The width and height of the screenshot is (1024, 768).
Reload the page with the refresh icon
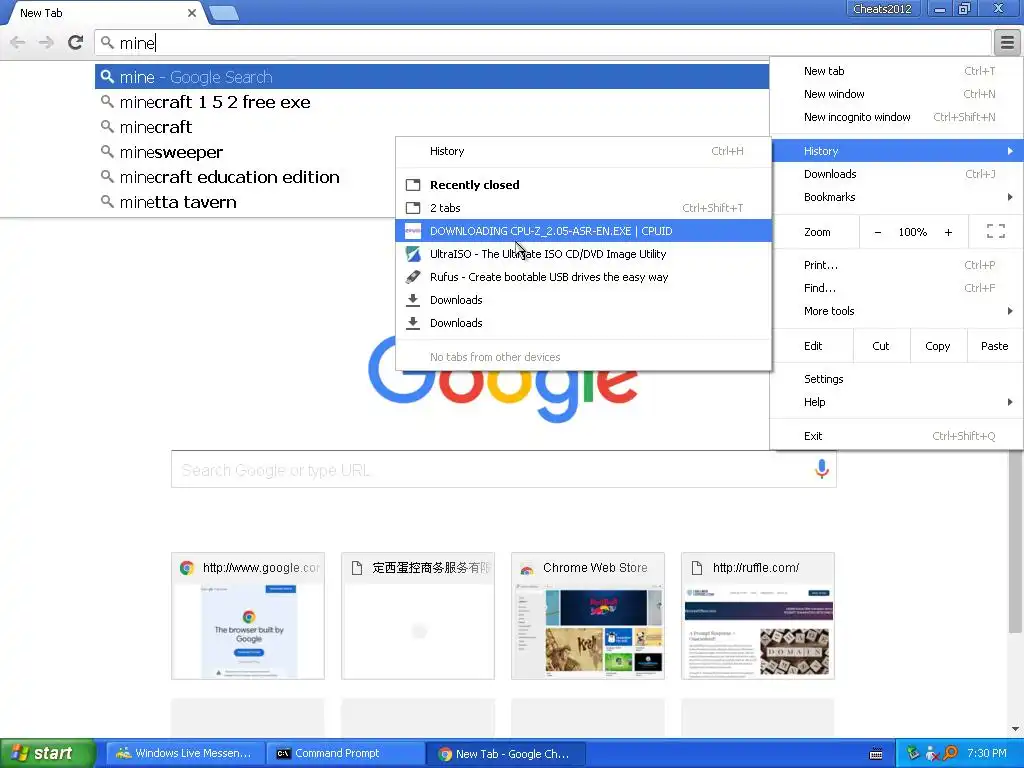(x=76, y=42)
